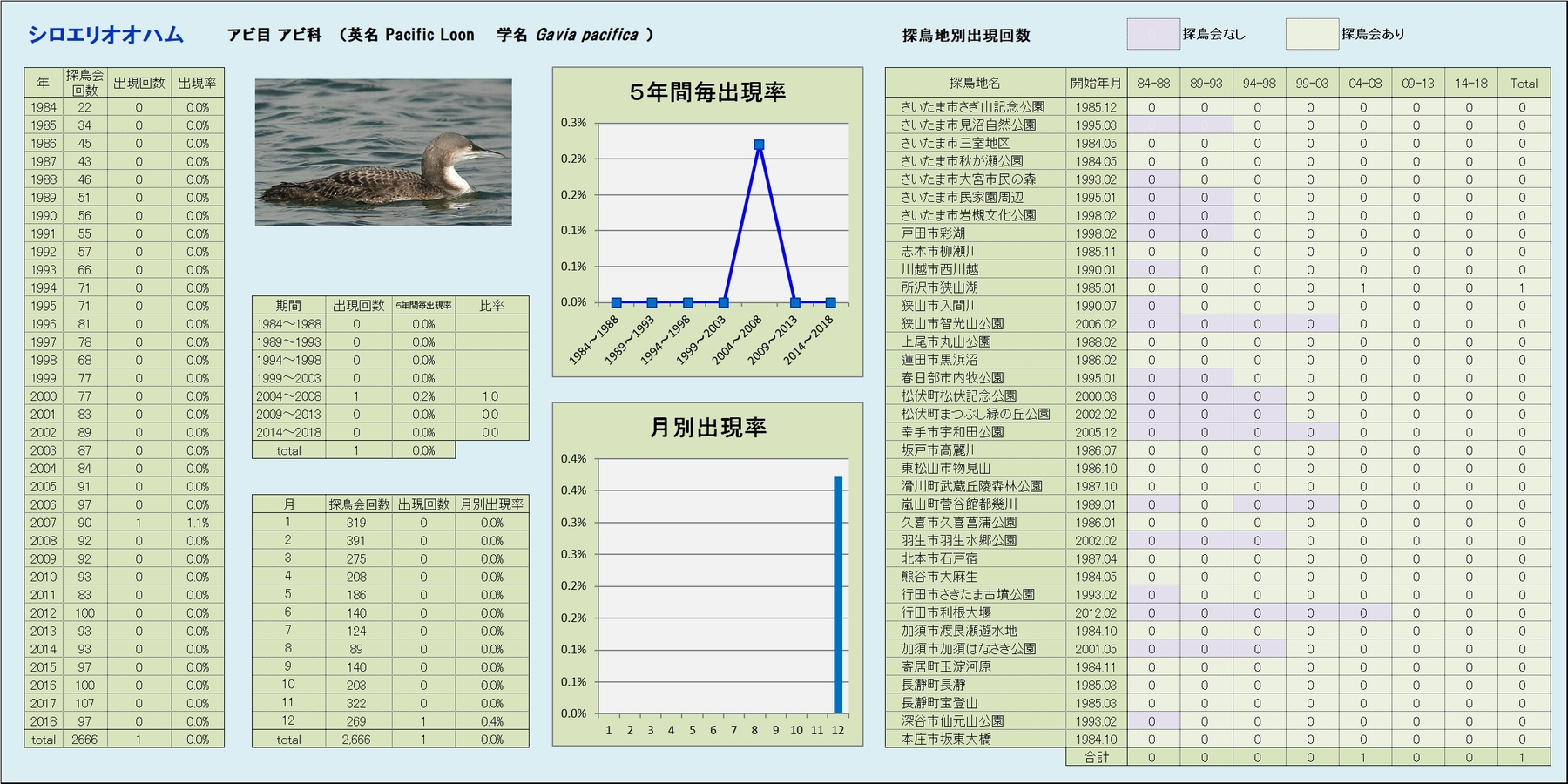Click the 比率 column header

[491, 306]
